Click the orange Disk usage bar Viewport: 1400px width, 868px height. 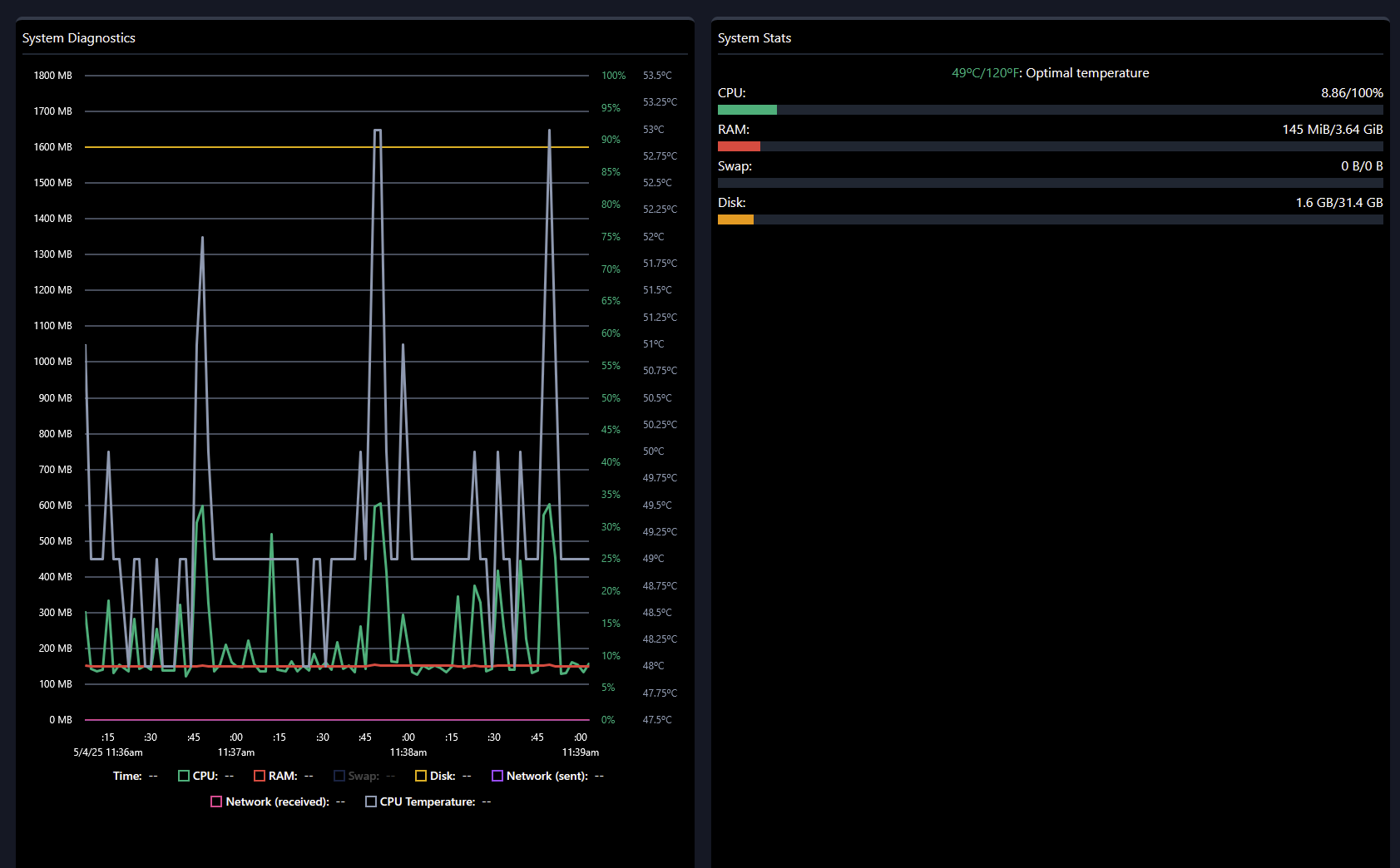[735, 219]
